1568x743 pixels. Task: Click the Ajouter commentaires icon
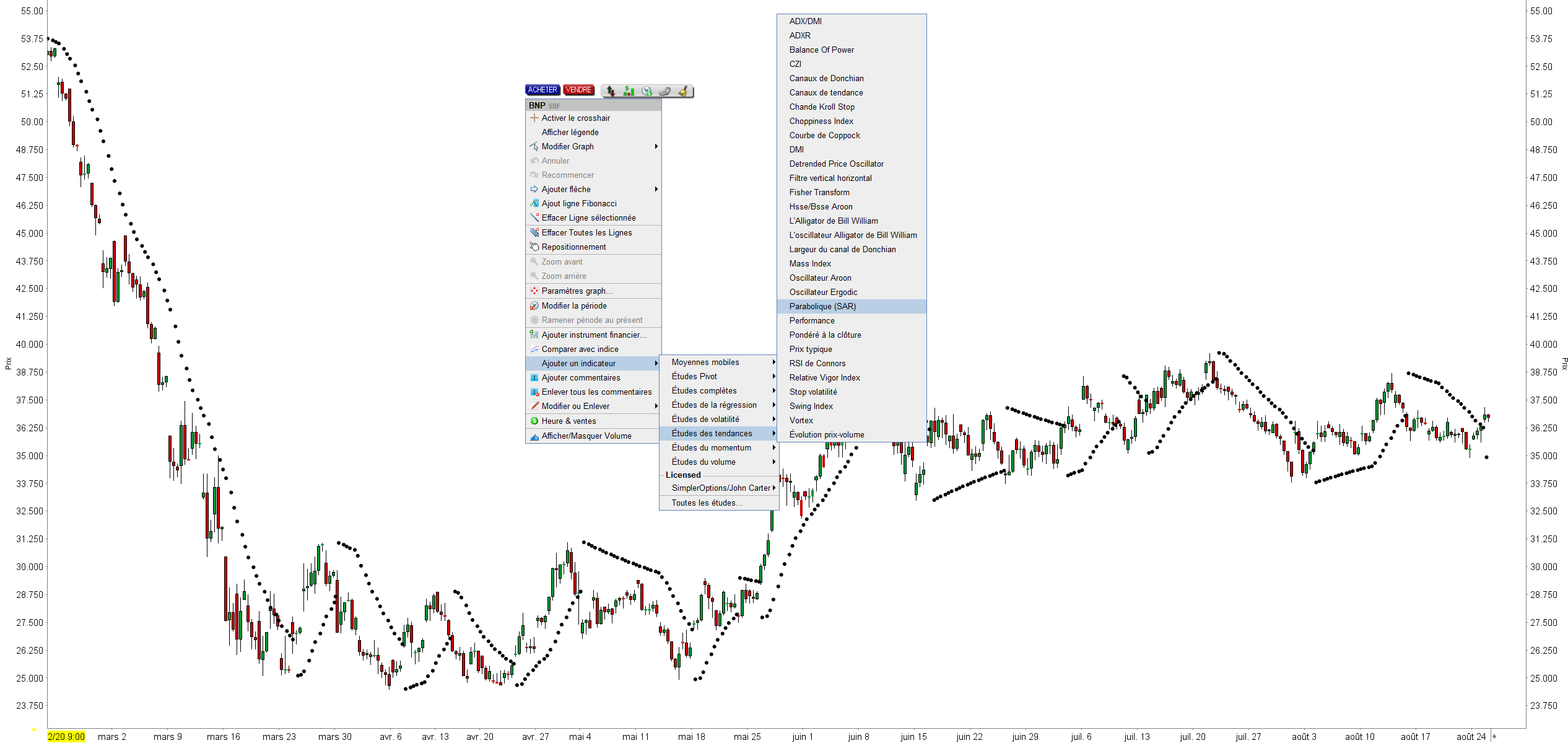pyautogui.click(x=534, y=377)
